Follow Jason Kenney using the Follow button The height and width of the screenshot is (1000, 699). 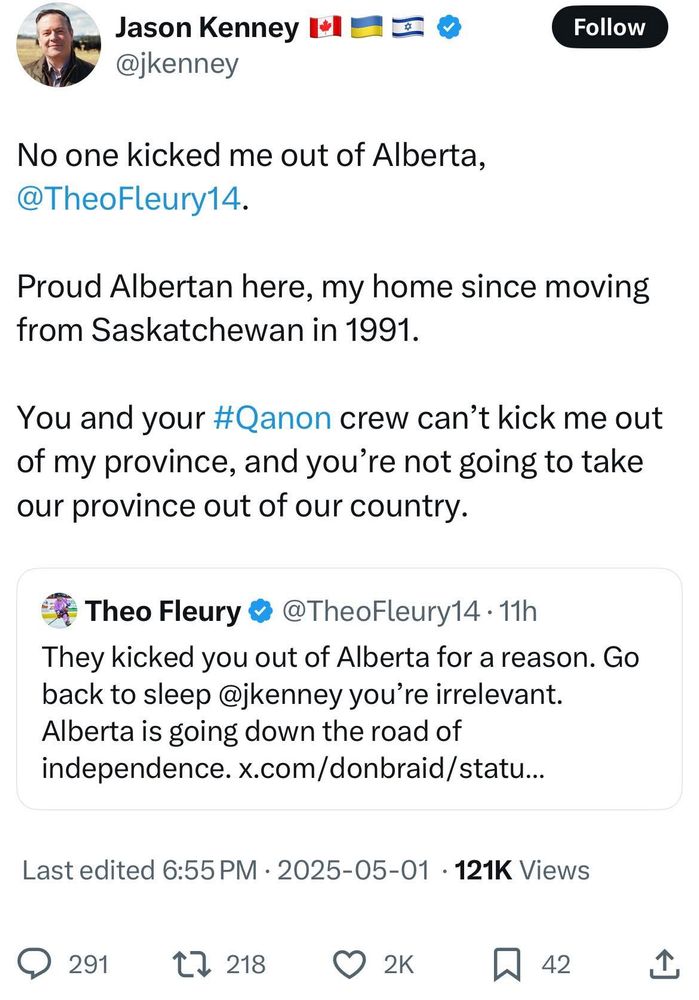pos(609,27)
